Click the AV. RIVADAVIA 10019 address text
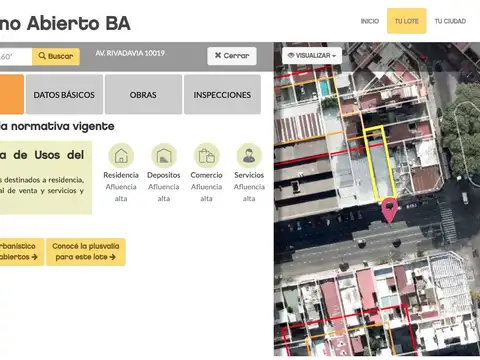The image size is (480, 360). click(x=130, y=53)
